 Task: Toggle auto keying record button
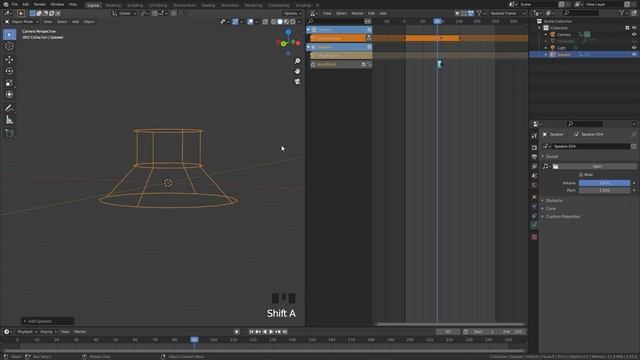[x=236, y=332]
